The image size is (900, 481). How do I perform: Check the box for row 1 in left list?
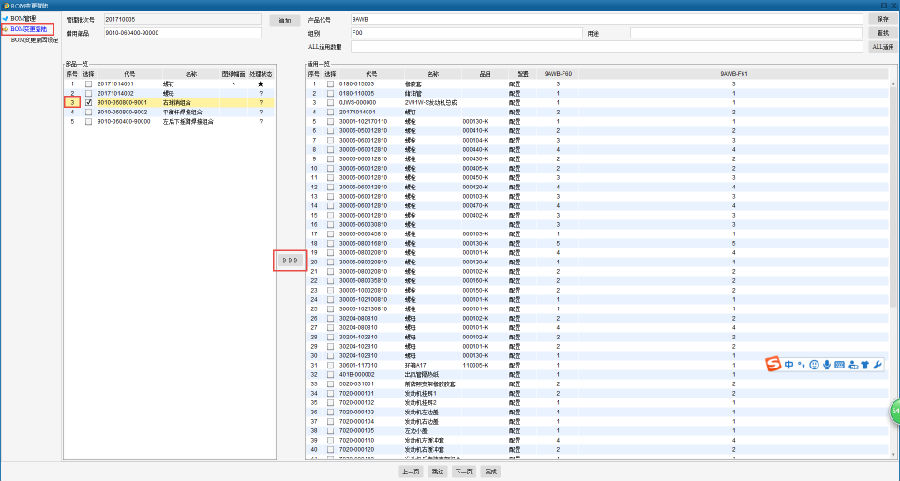point(89,83)
